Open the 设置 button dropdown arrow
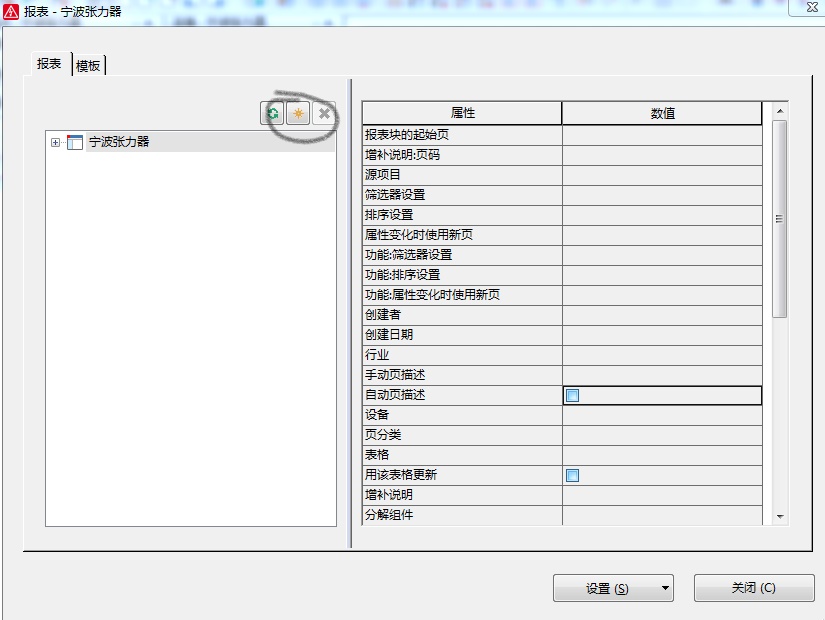The image size is (825, 620). click(x=666, y=588)
